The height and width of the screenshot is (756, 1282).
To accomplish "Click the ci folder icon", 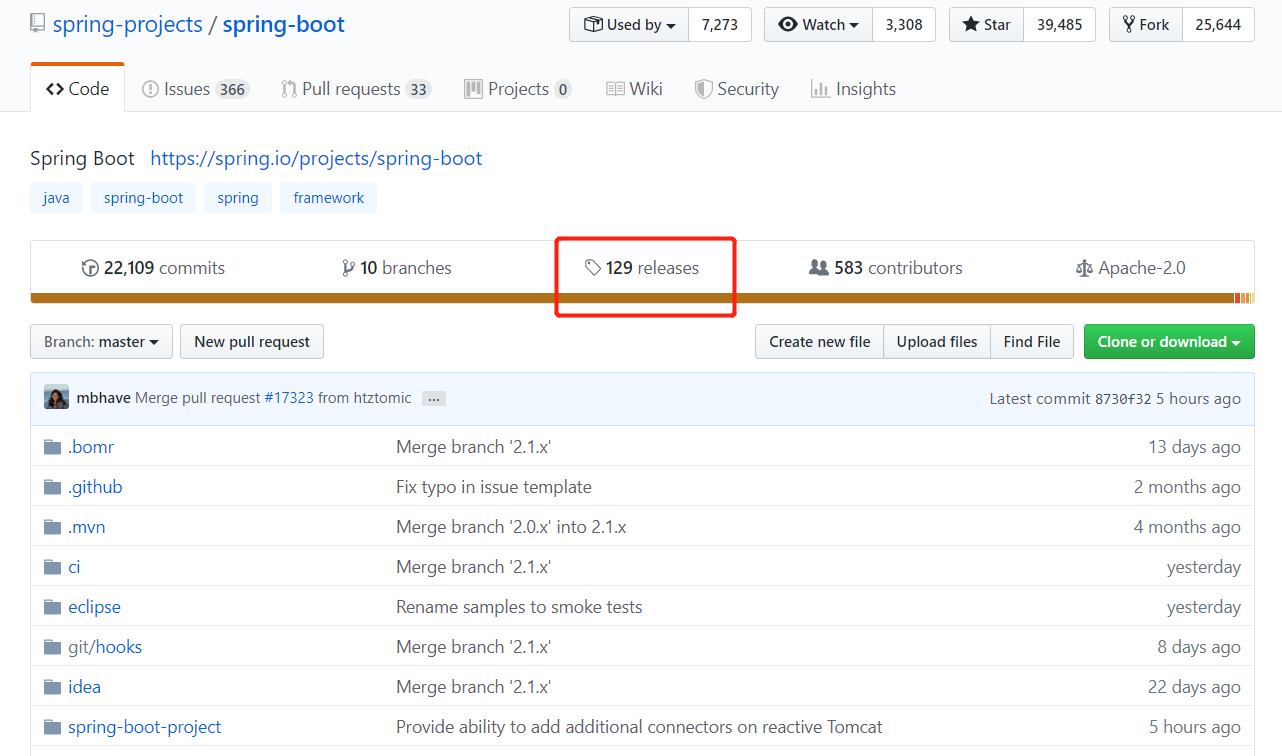I will [x=52, y=567].
